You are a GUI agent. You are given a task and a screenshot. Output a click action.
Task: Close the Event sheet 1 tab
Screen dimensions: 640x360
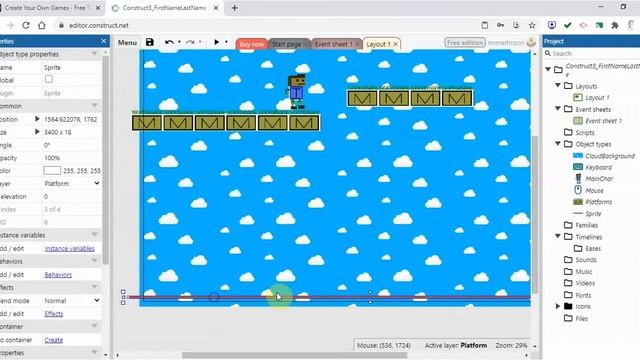pyautogui.click(x=358, y=44)
